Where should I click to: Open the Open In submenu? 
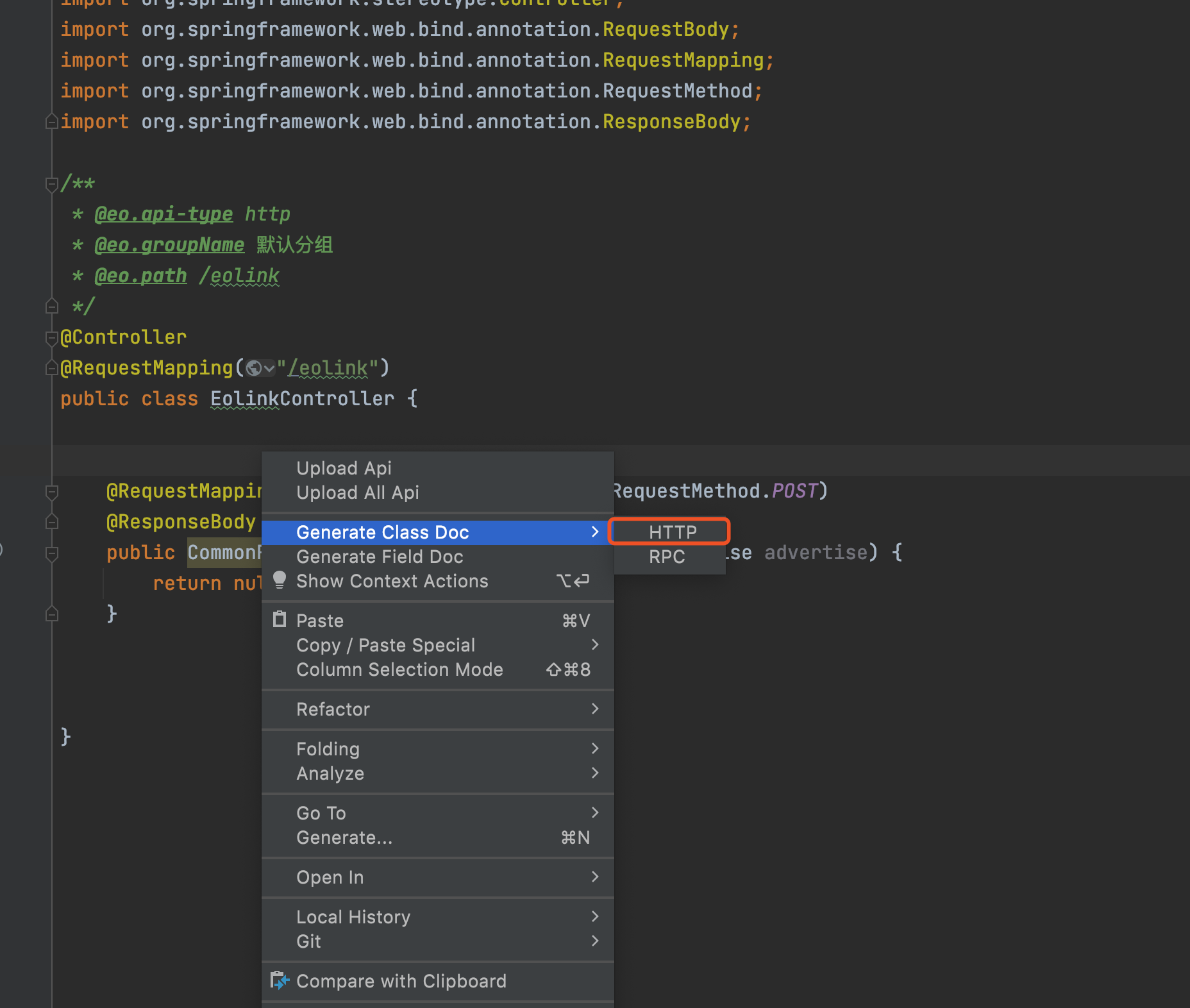point(438,877)
